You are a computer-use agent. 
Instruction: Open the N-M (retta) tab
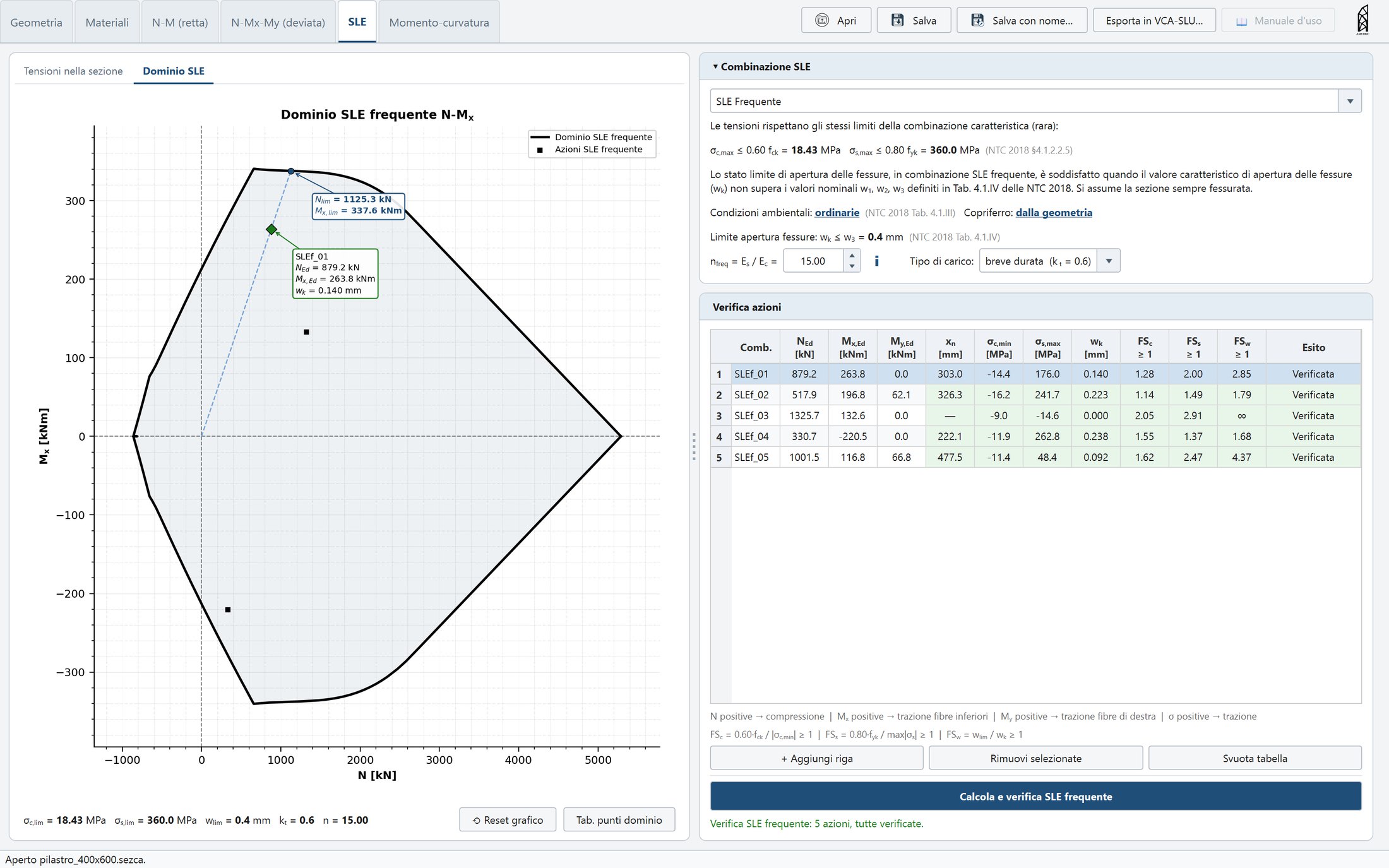coord(180,22)
